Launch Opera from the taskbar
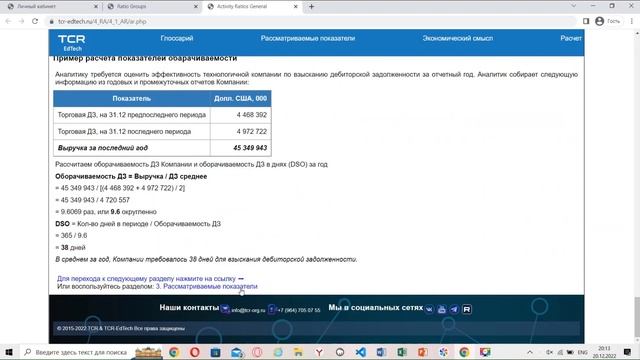The height and width of the screenshot is (360, 640). coord(195,352)
